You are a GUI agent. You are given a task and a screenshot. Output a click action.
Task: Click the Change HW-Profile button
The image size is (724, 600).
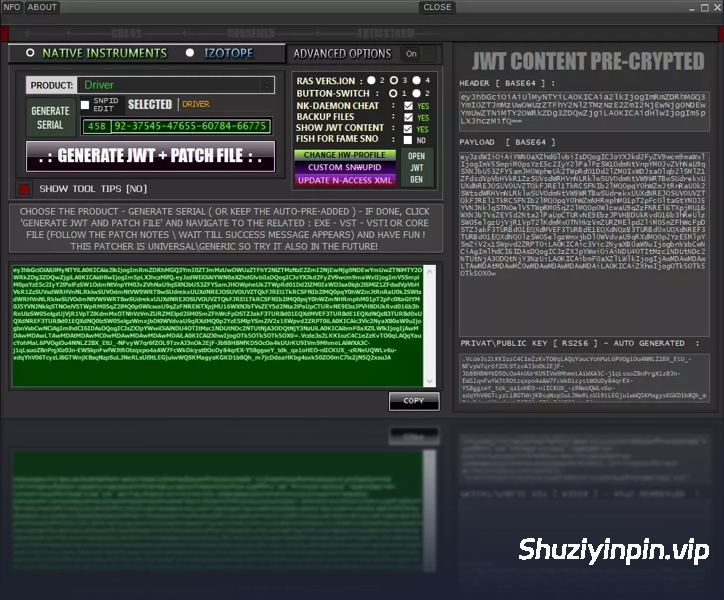[x=345, y=155]
